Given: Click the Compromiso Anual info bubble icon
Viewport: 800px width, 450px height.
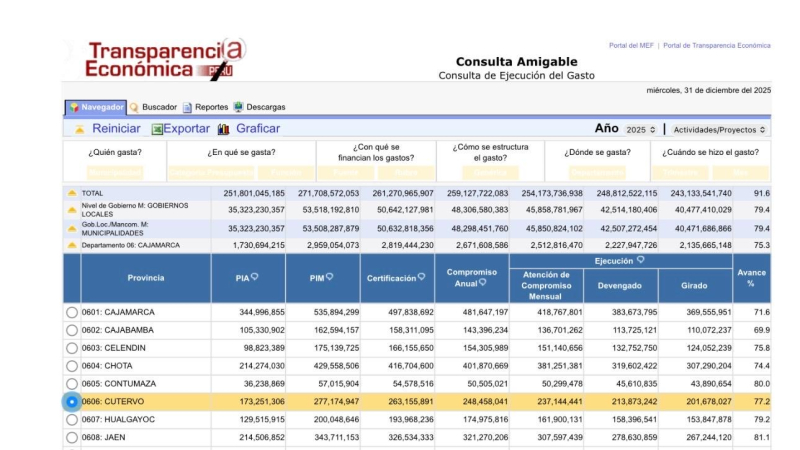Looking at the screenshot, I should click(482, 283).
